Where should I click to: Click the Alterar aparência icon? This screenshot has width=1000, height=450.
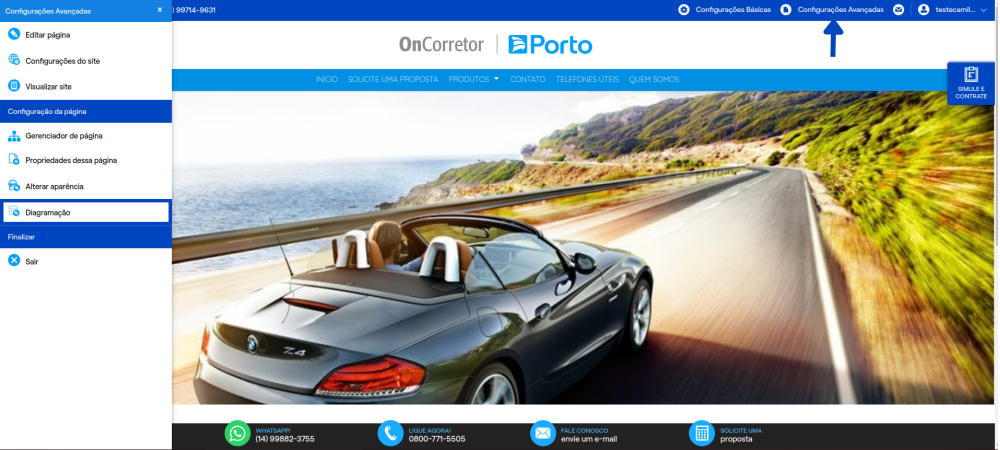pyautogui.click(x=14, y=185)
